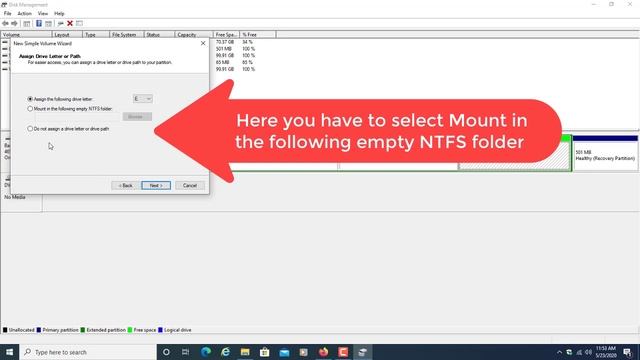
Task: Open Firefox from the taskbar
Action: click(x=323, y=352)
